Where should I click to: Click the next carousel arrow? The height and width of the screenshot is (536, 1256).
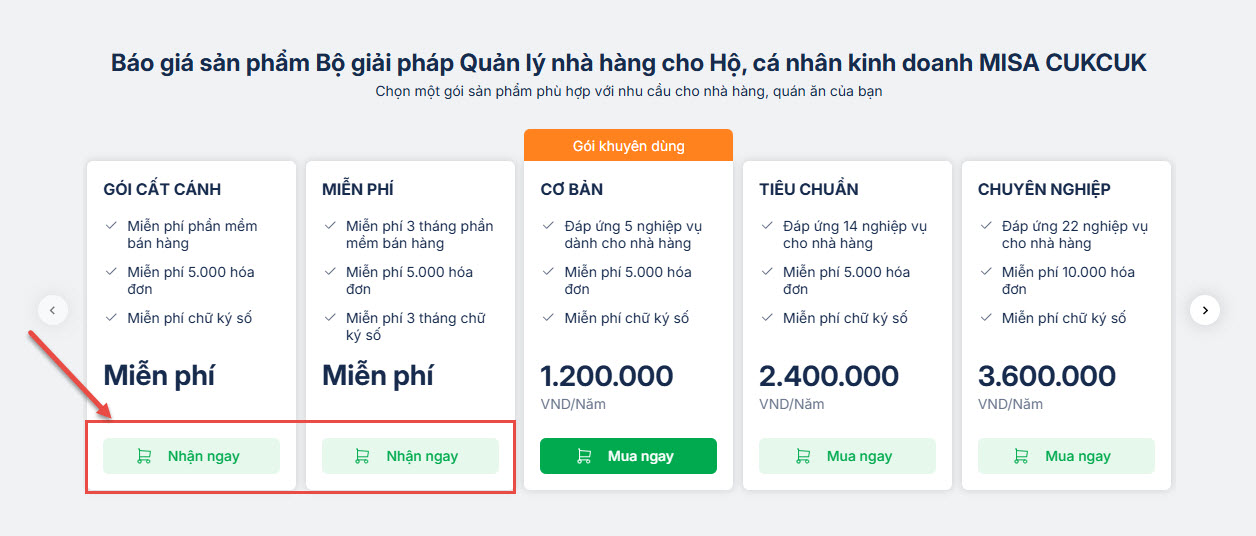coord(1205,310)
